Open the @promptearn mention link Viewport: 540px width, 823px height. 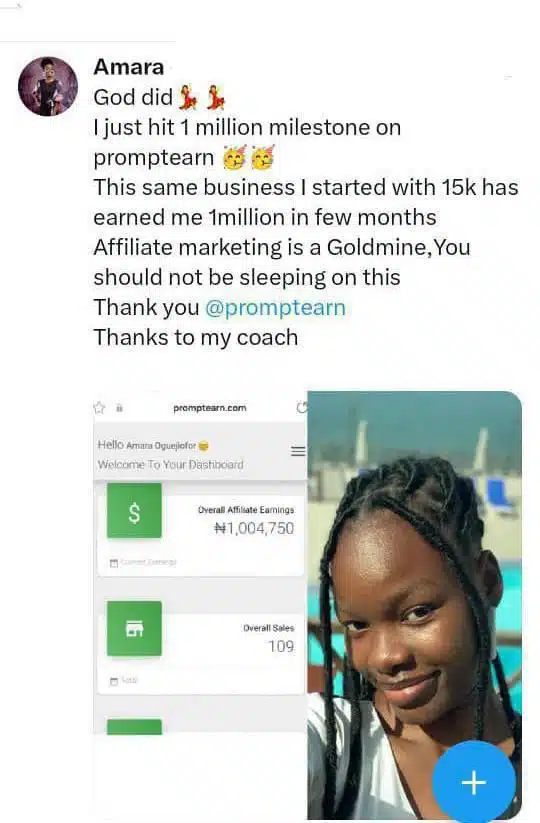[x=275, y=308]
